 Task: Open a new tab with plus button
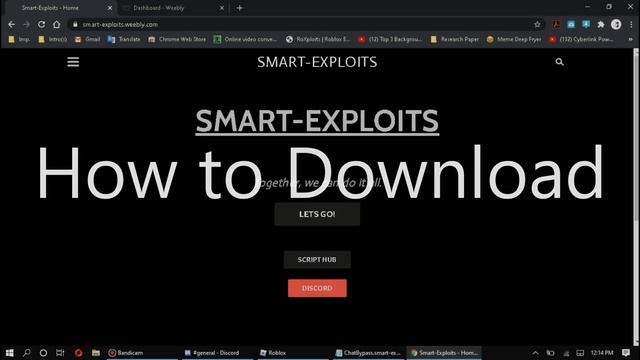(240, 8)
